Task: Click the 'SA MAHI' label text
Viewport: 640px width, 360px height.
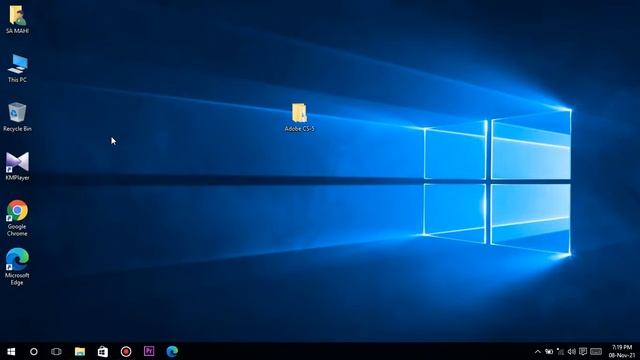Action: [x=17, y=31]
